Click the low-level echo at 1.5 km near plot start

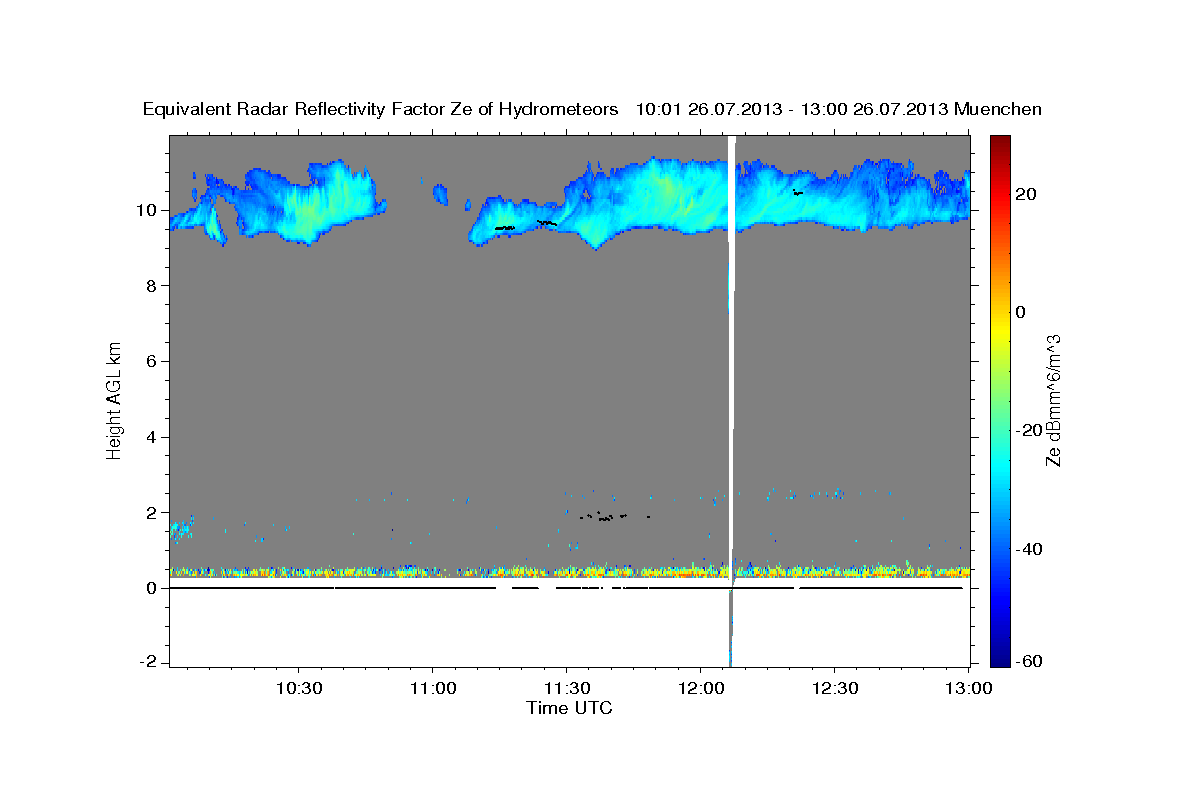click(x=180, y=530)
